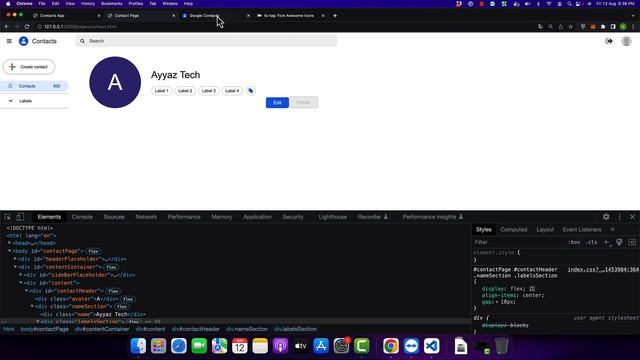Expand the sideBarPlaceholder div node

(x=21, y=275)
